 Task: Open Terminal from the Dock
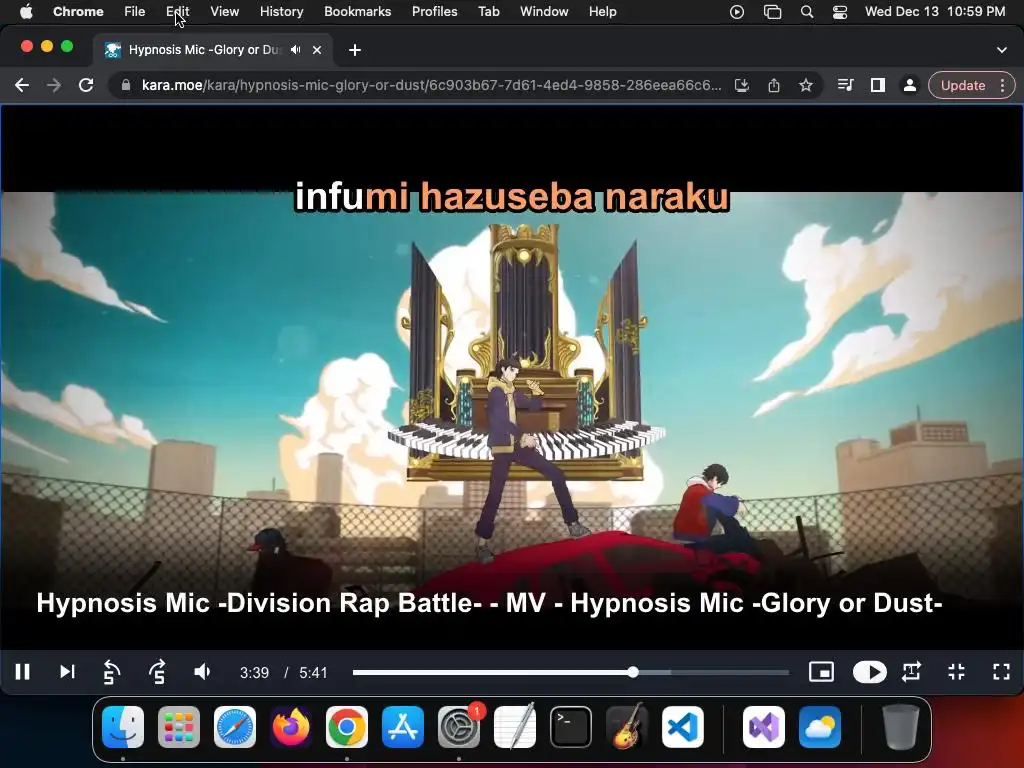pyautogui.click(x=571, y=727)
